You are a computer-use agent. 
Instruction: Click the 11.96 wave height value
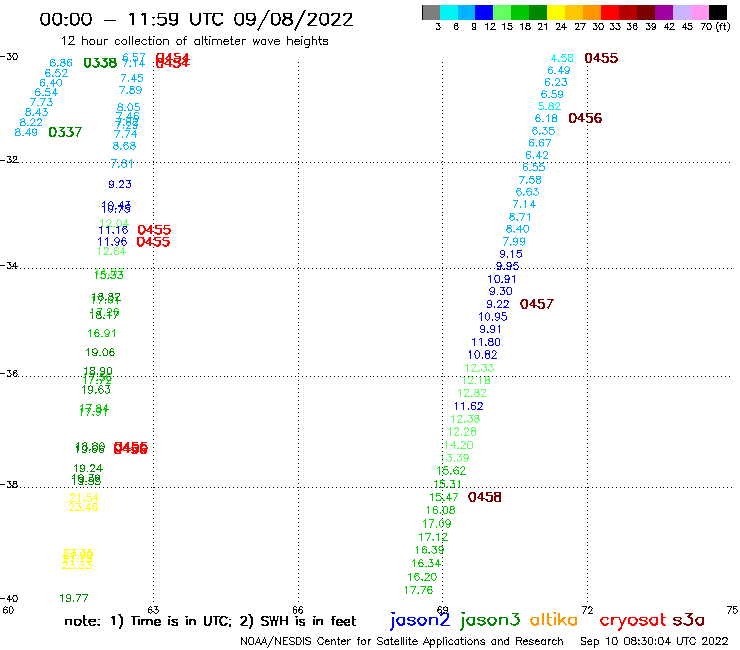[x=112, y=242]
